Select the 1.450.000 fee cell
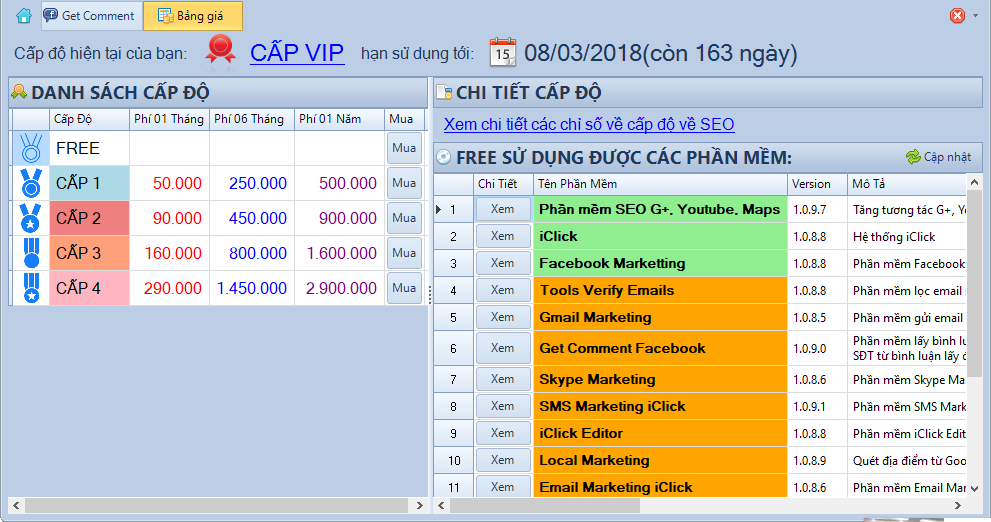This screenshot has width=991, height=522. [252, 288]
